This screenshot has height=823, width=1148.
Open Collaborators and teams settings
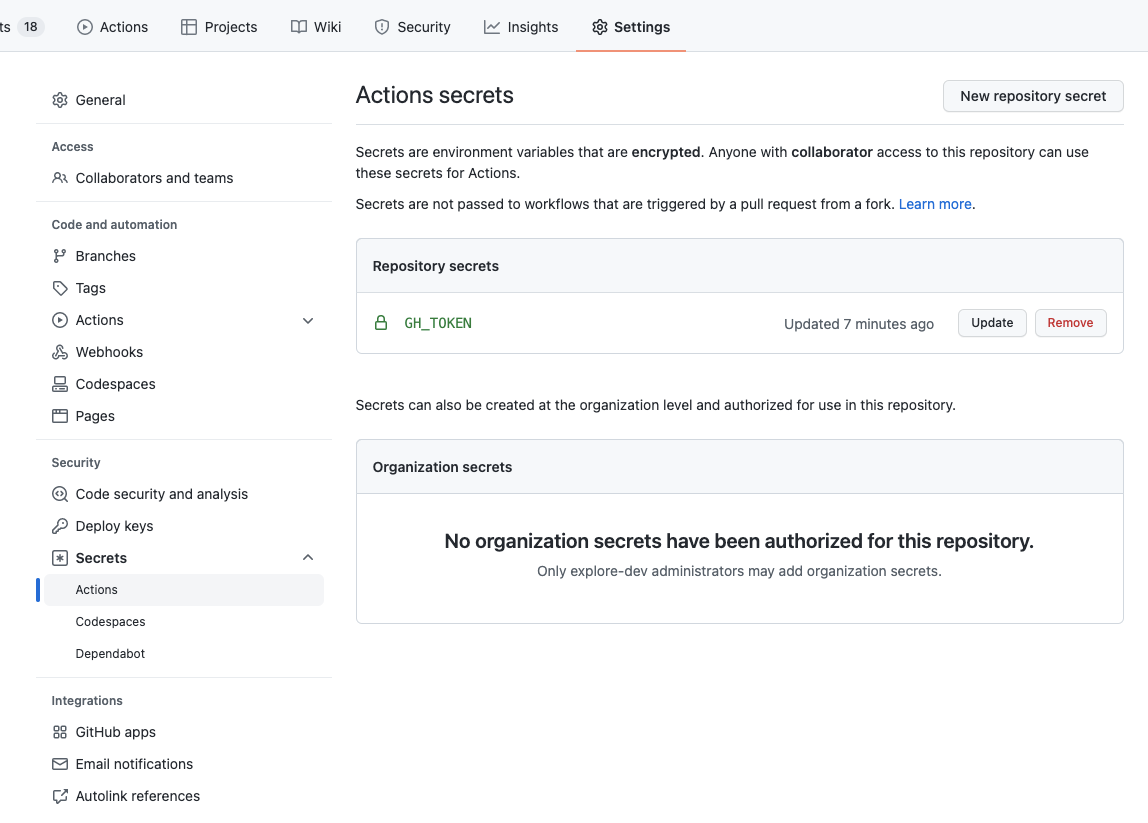(184, 178)
